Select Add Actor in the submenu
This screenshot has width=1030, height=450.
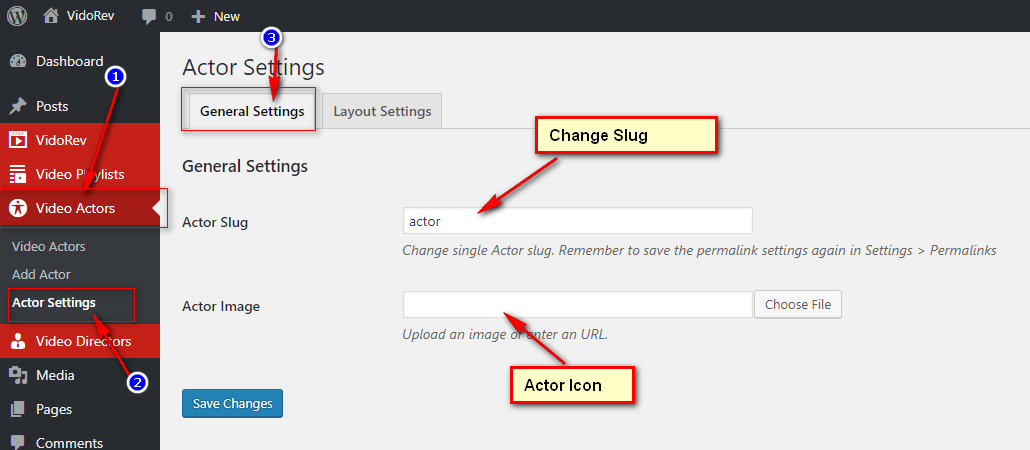(x=41, y=274)
